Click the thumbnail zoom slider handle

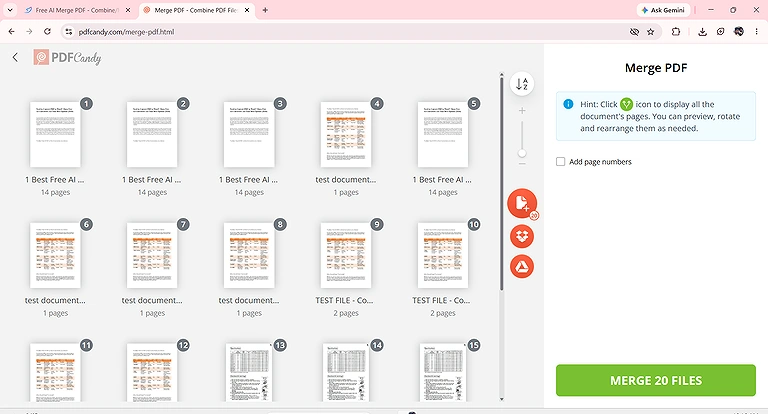click(522, 153)
